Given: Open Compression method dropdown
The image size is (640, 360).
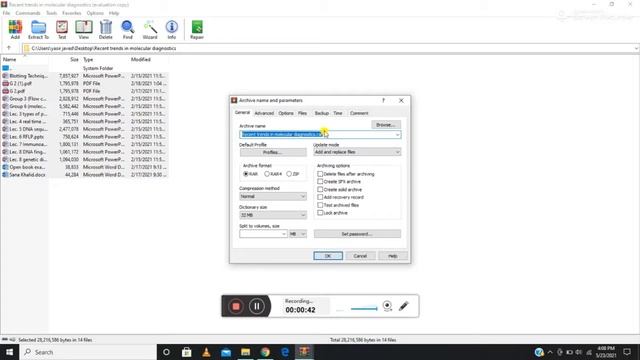Looking at the screenshot, I should (x=273, y=196).
